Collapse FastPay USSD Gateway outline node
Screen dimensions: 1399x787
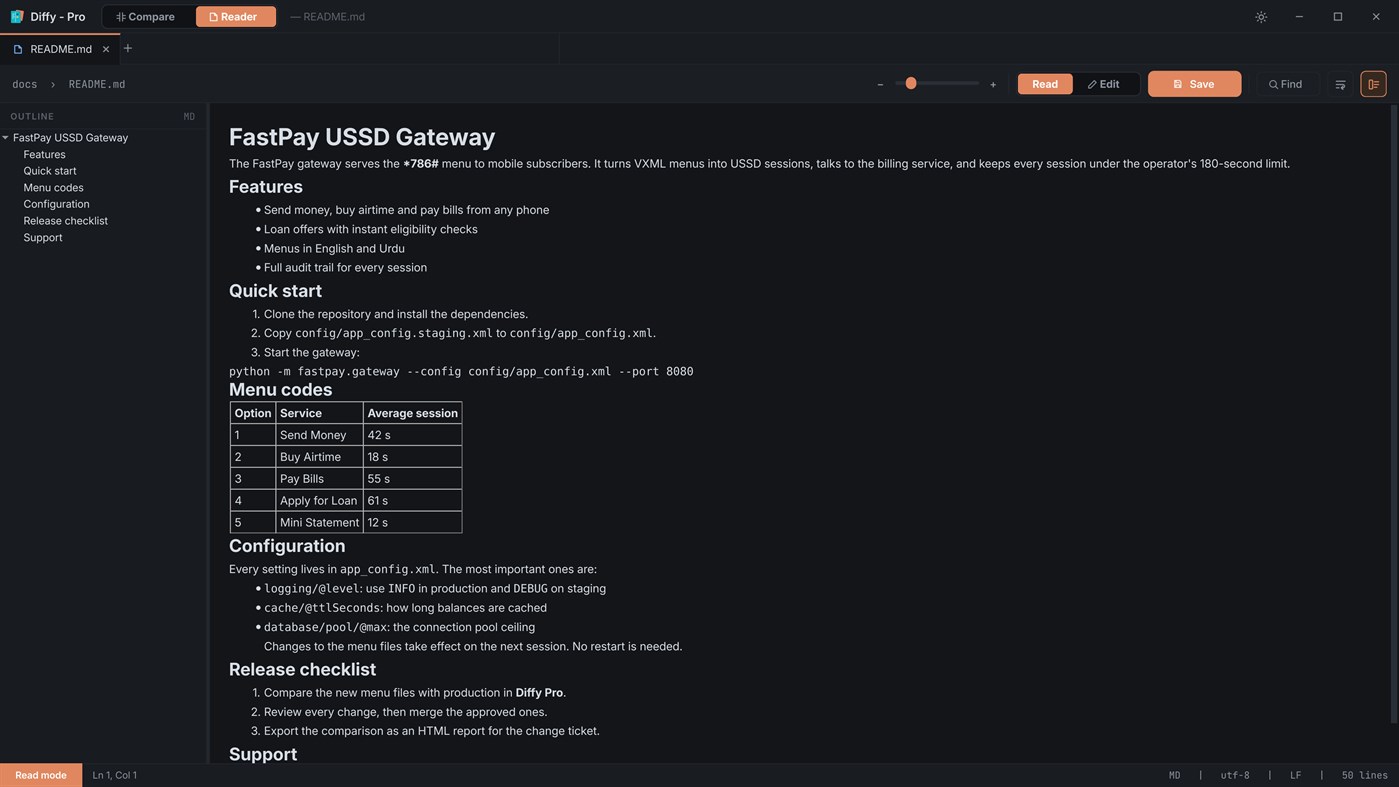tap(5, 137)
